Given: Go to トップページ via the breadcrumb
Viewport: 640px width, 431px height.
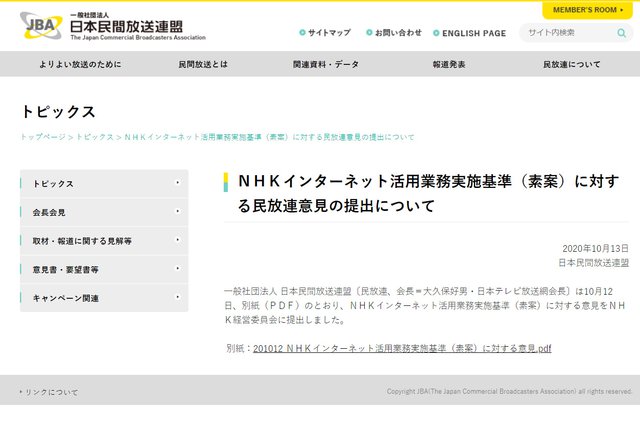Looking at the screenshot, I should pyautogui.click(x=45, y=136).
